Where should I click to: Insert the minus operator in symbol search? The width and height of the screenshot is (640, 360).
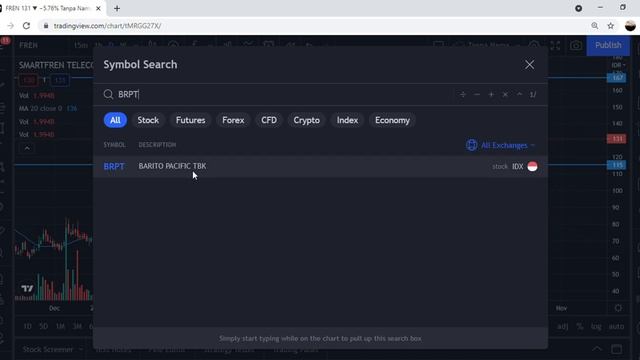click(x=477, y=94)
